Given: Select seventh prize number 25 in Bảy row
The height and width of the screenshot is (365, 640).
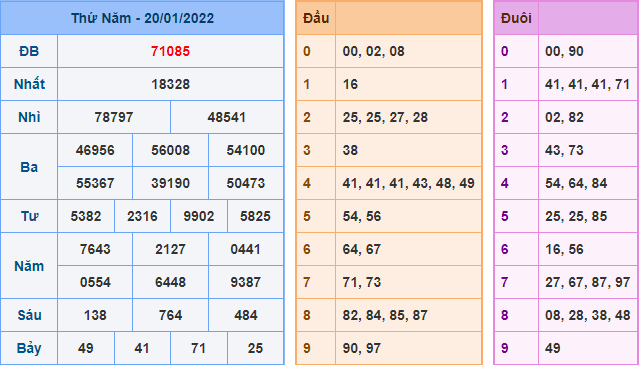Looking at the screenshot, I should (255, 348).
